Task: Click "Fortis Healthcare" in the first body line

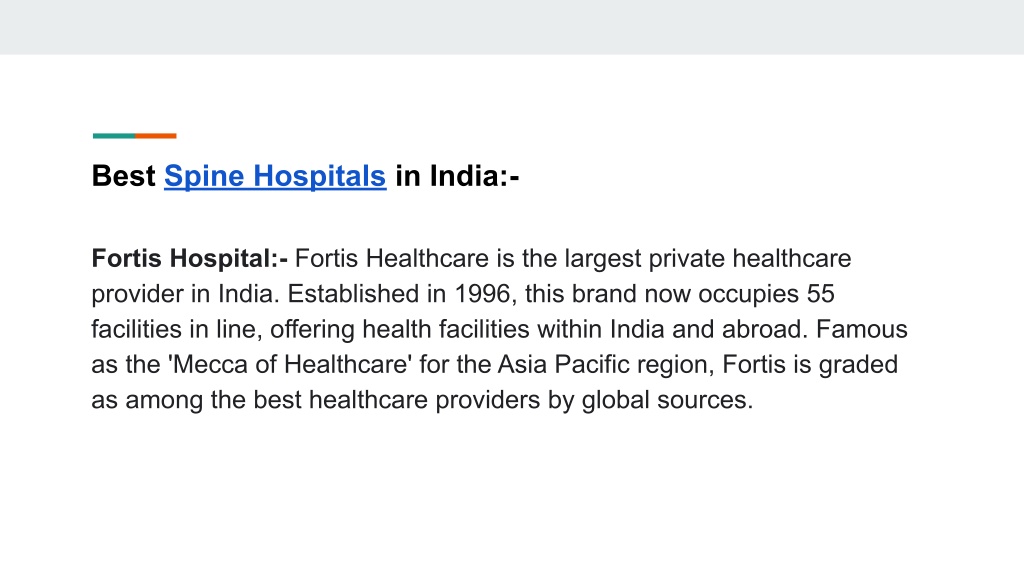Action: [x=392, y=259]
